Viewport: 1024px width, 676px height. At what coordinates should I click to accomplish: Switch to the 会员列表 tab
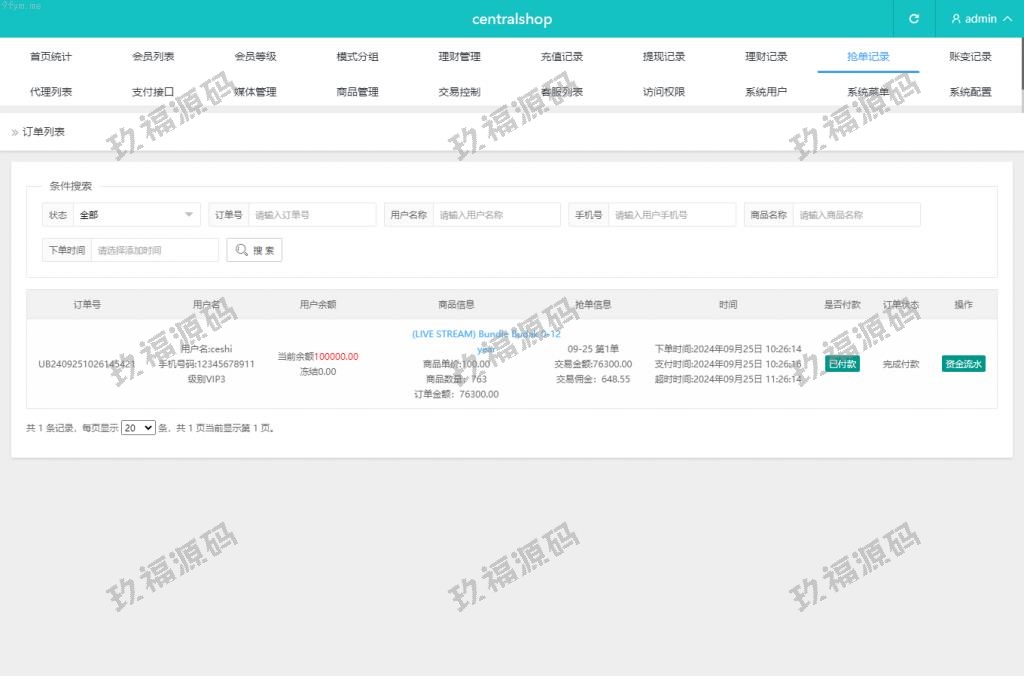point(153,57)
